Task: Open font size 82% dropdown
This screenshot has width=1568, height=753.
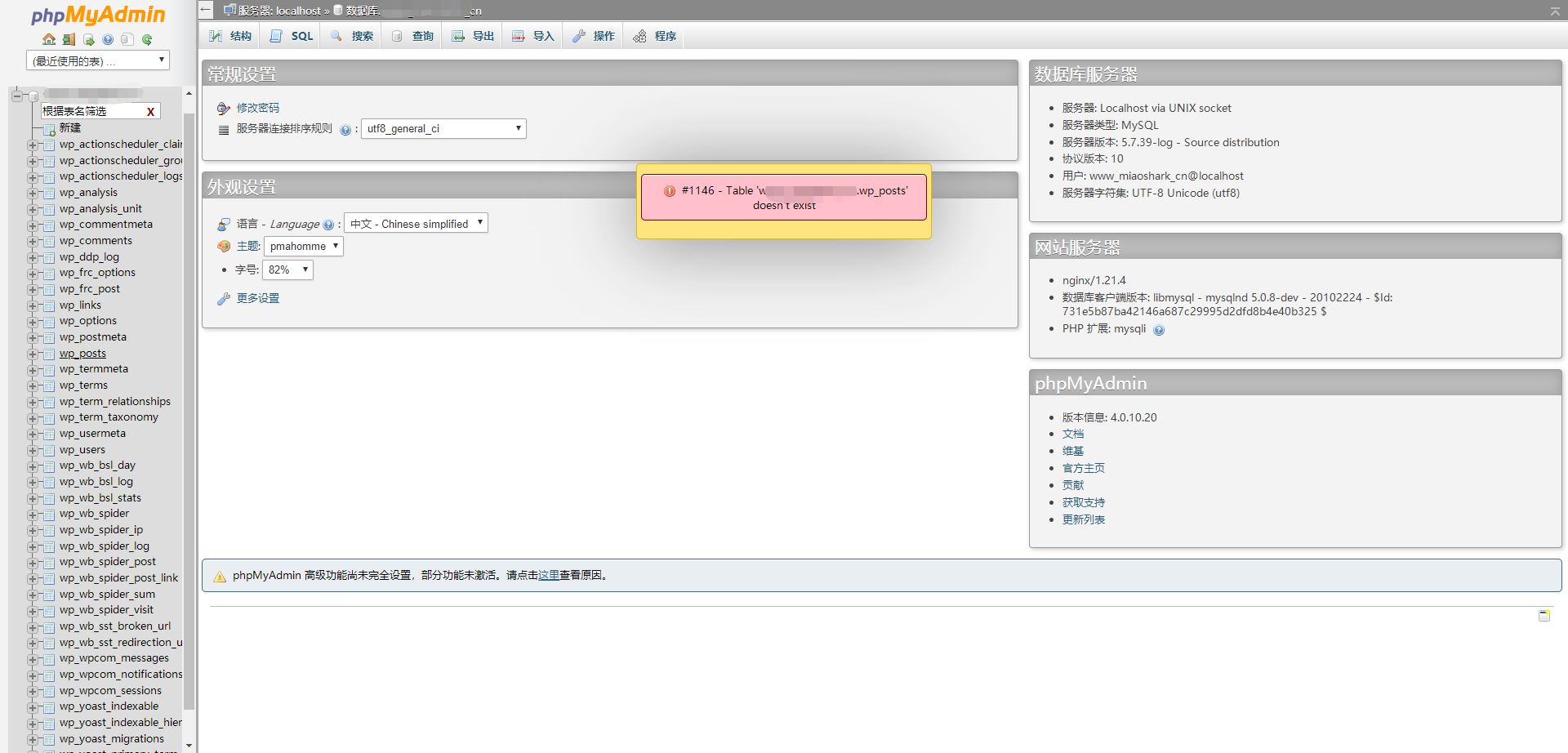Action: pyautogui.click(x=287, y=270)
